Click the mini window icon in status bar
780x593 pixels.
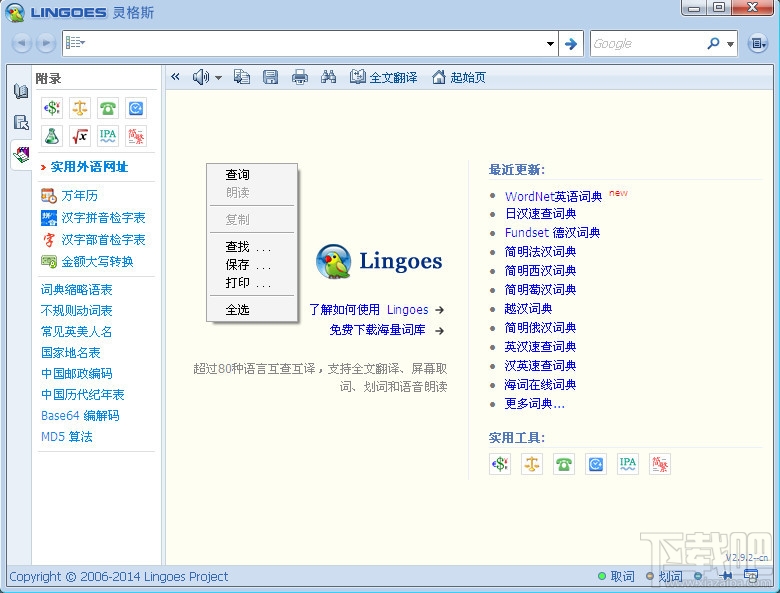click(751, 576)
